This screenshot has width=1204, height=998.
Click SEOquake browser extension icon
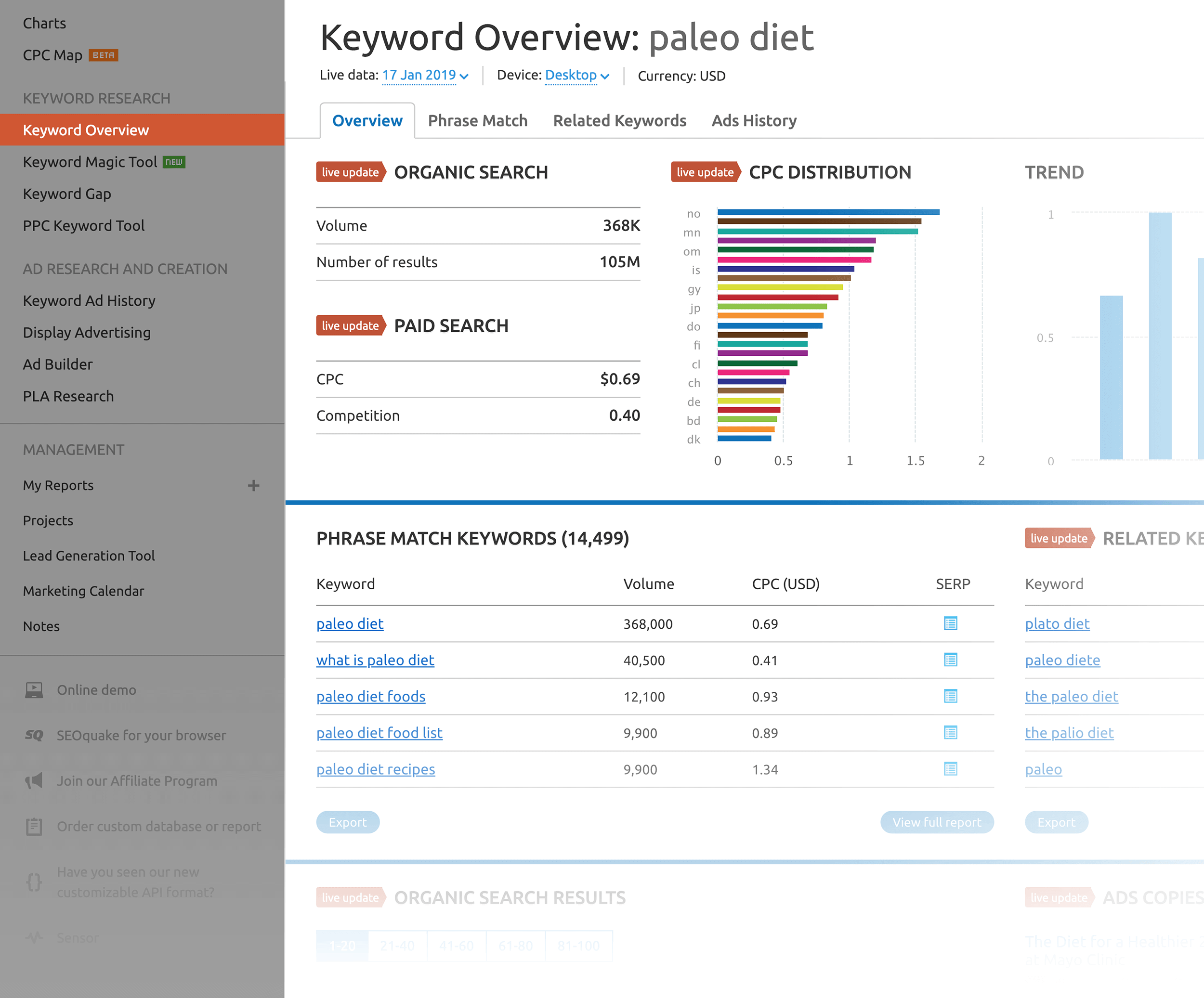(33, 735)
